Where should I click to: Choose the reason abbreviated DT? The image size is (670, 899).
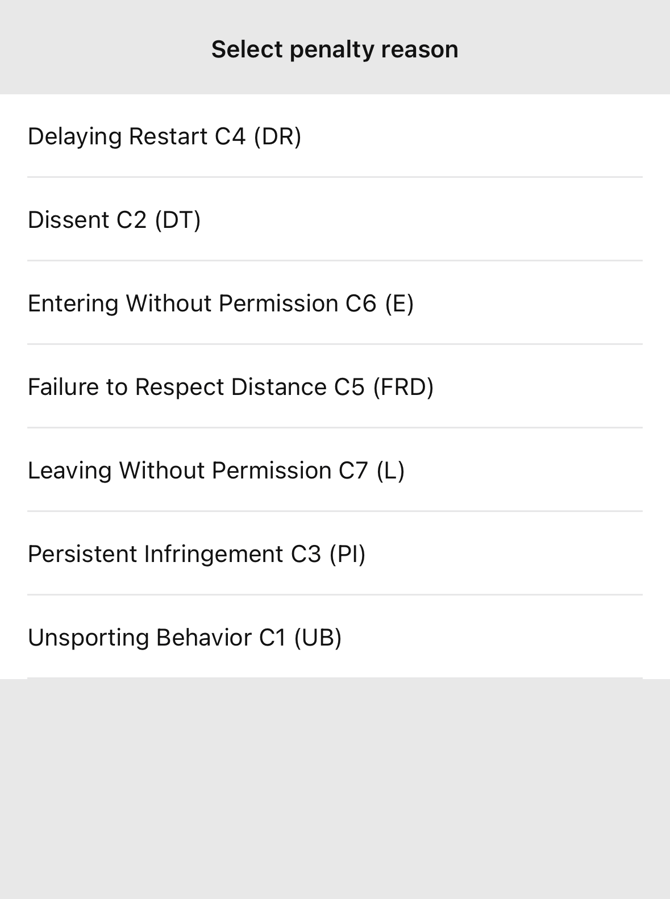pyautogui.click(x=335, y=219)
